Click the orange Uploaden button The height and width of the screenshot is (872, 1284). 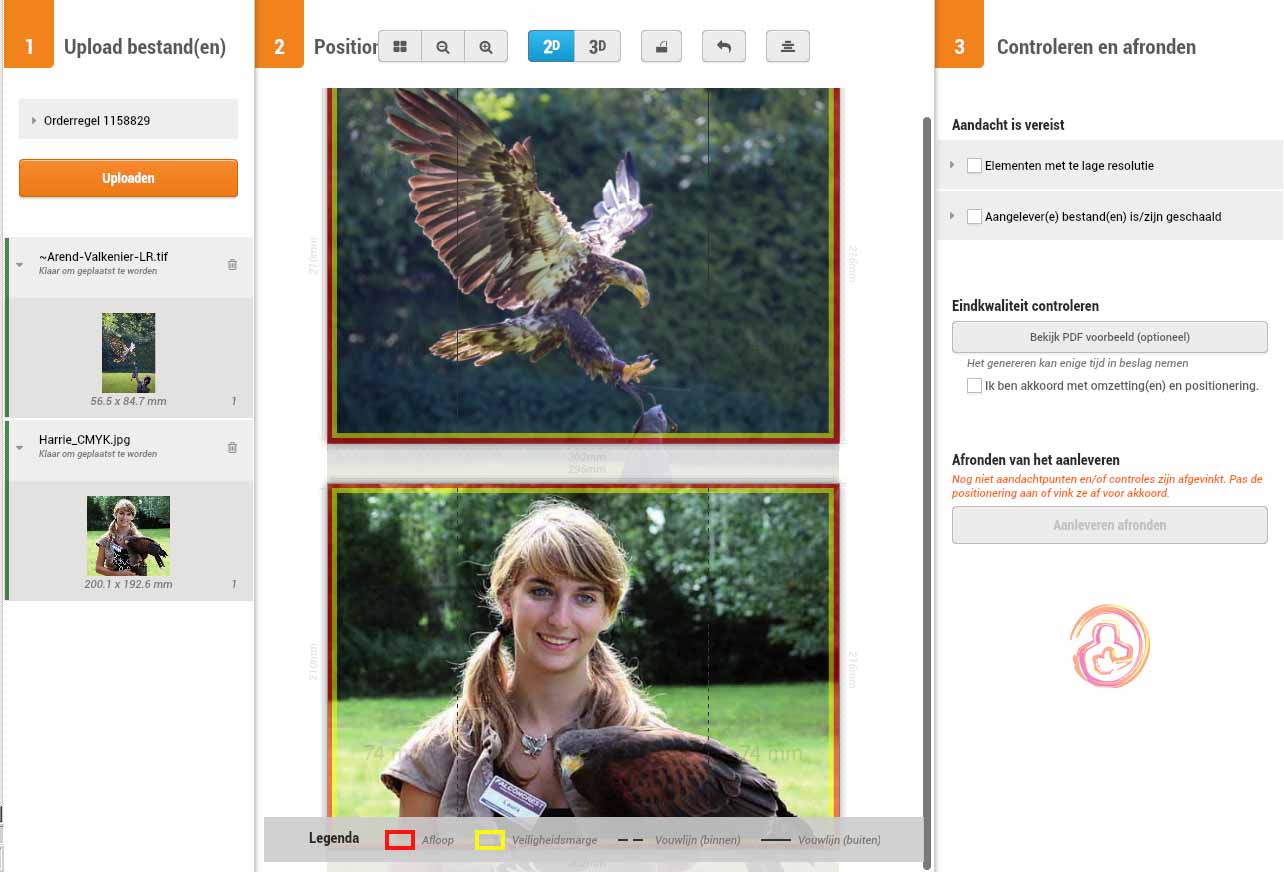tap(128, 178)
